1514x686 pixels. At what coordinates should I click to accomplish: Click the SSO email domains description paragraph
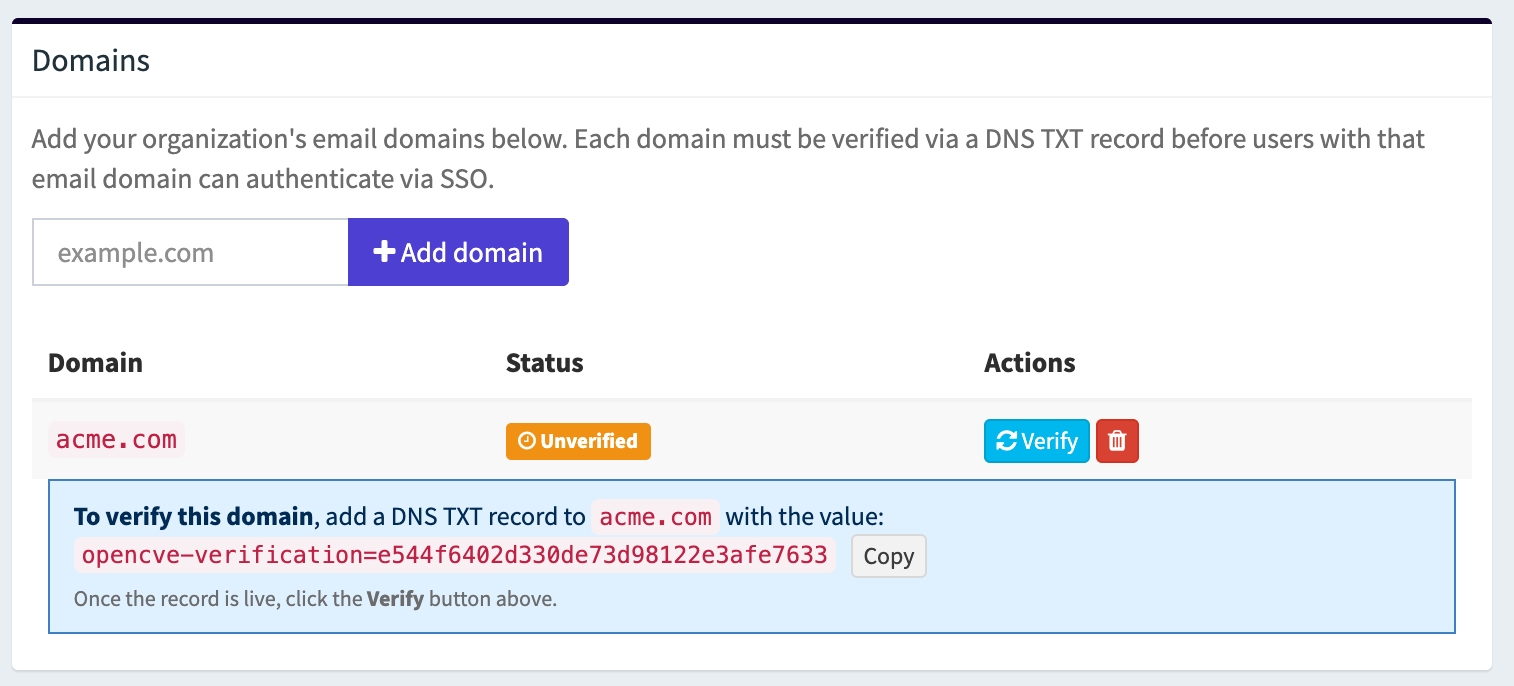pos(727,160)
